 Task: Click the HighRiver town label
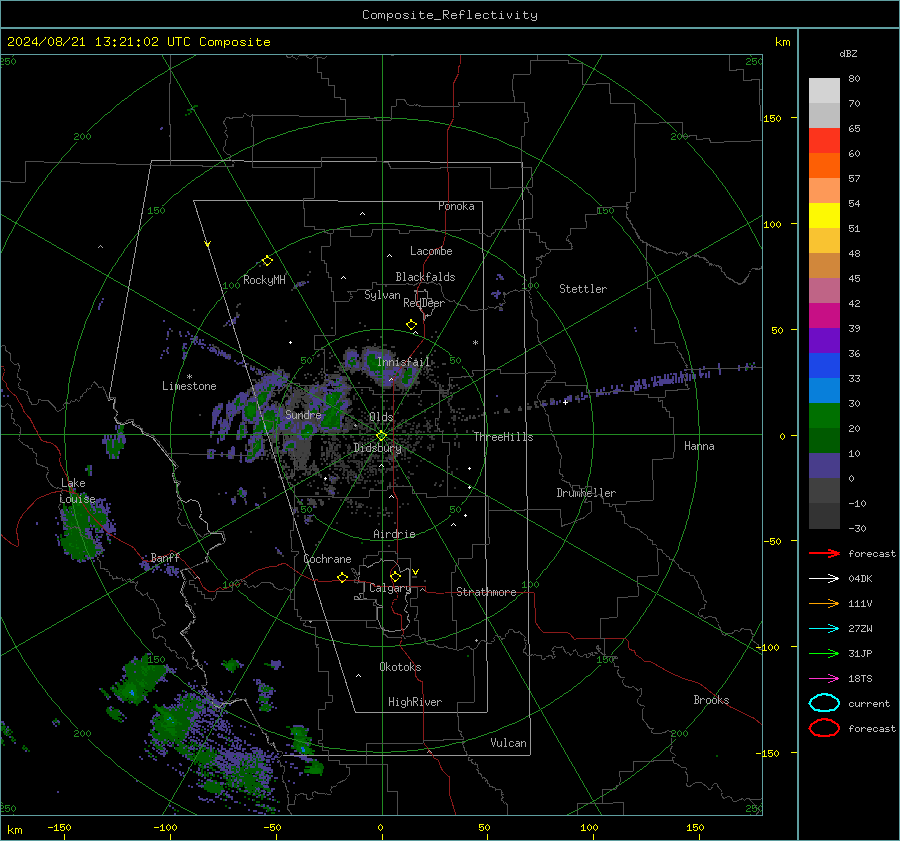pyautogui.click(x=415, y=702)
